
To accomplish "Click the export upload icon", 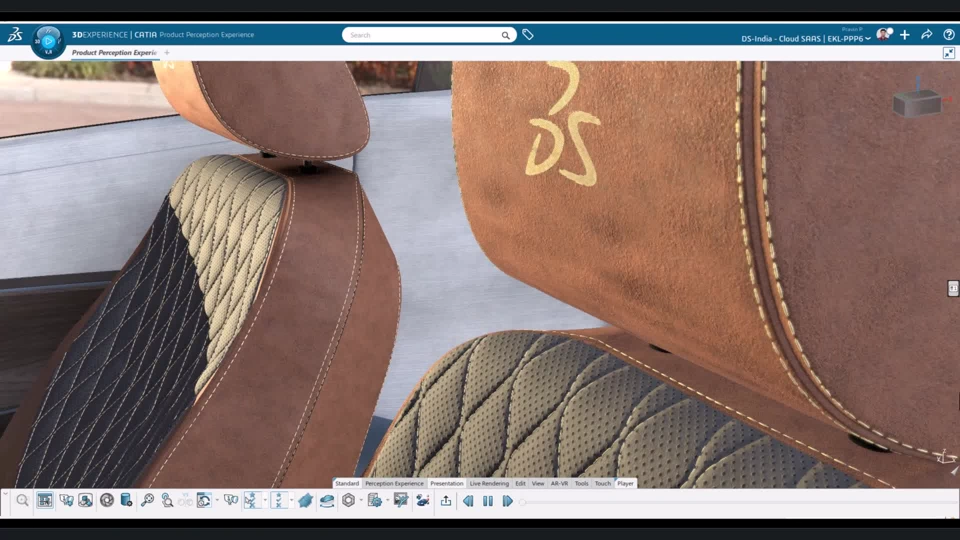I will (446, 501).
